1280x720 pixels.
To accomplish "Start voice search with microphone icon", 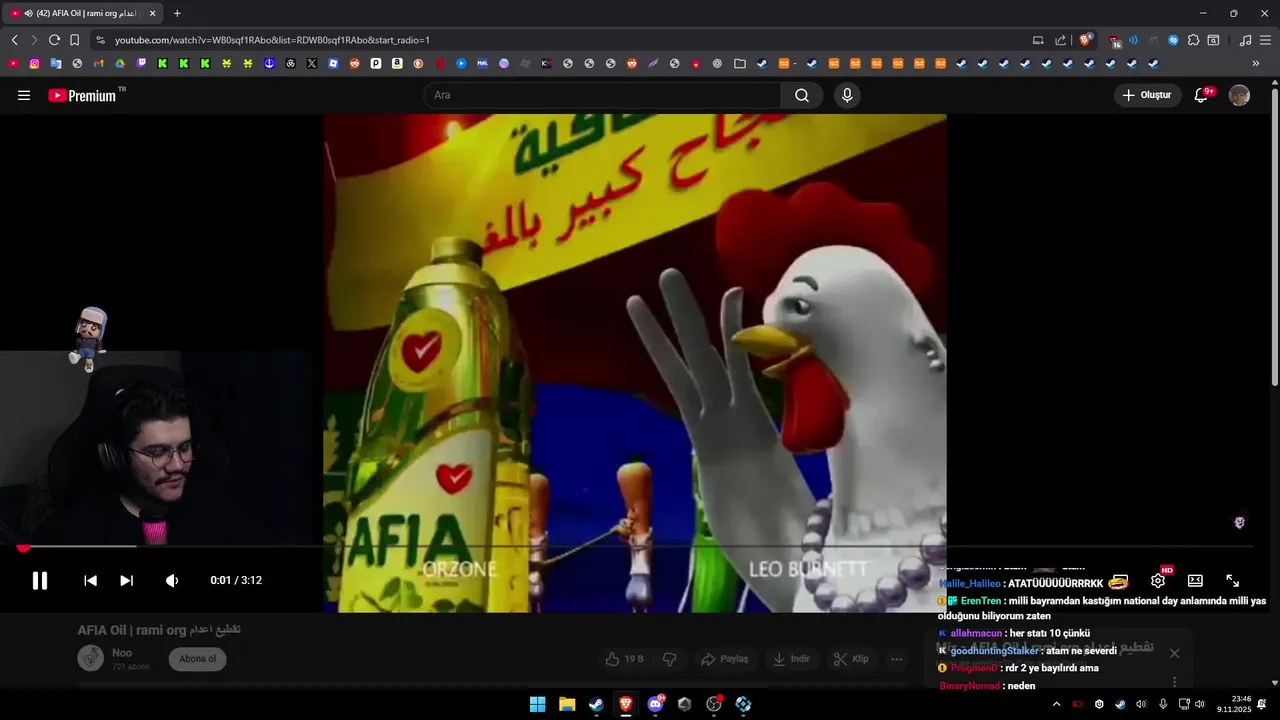I will (847, 95).
